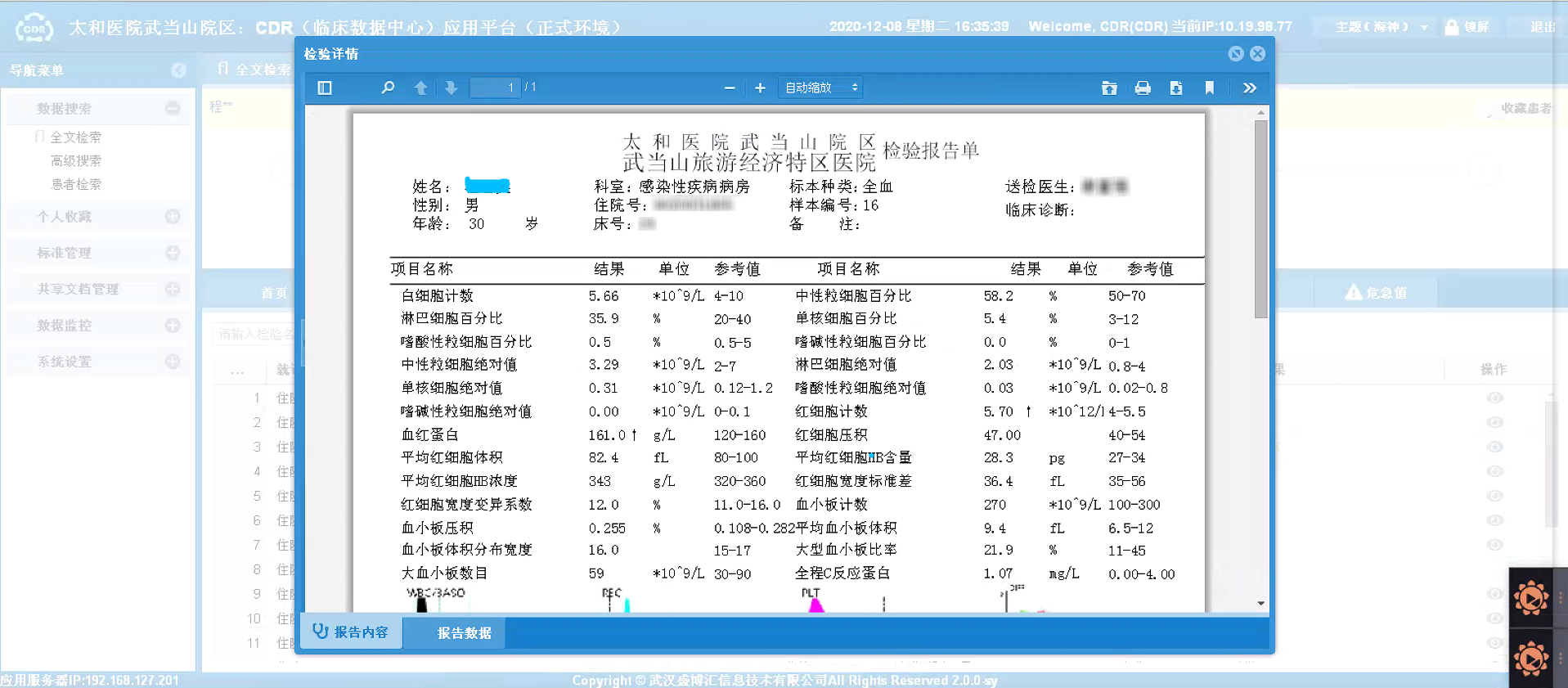Open 高级搜索 in navigation tree
1568x688 pixels.
pyautogui.click(x=76, y=161)
